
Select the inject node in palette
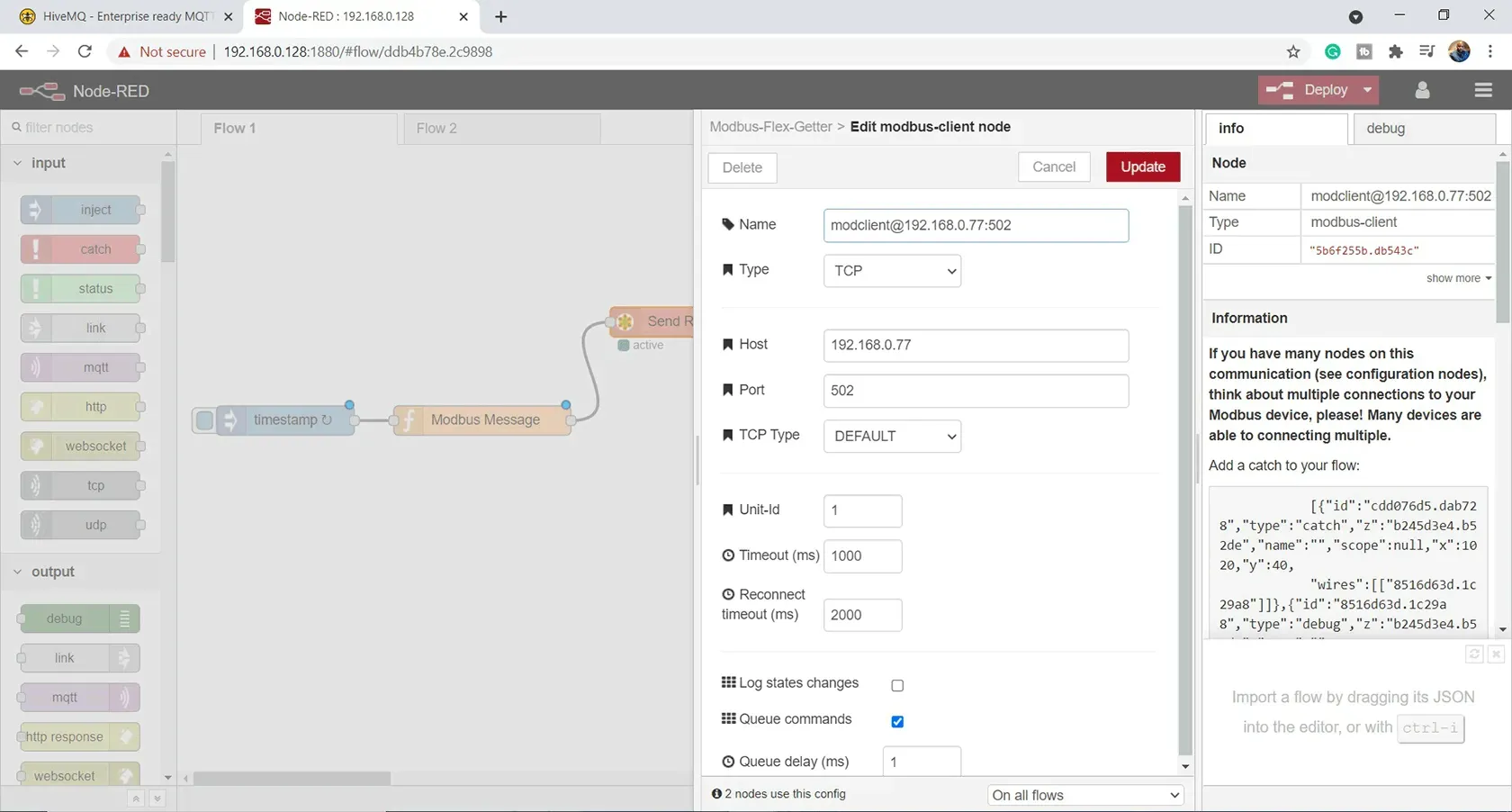coord(81,210)
